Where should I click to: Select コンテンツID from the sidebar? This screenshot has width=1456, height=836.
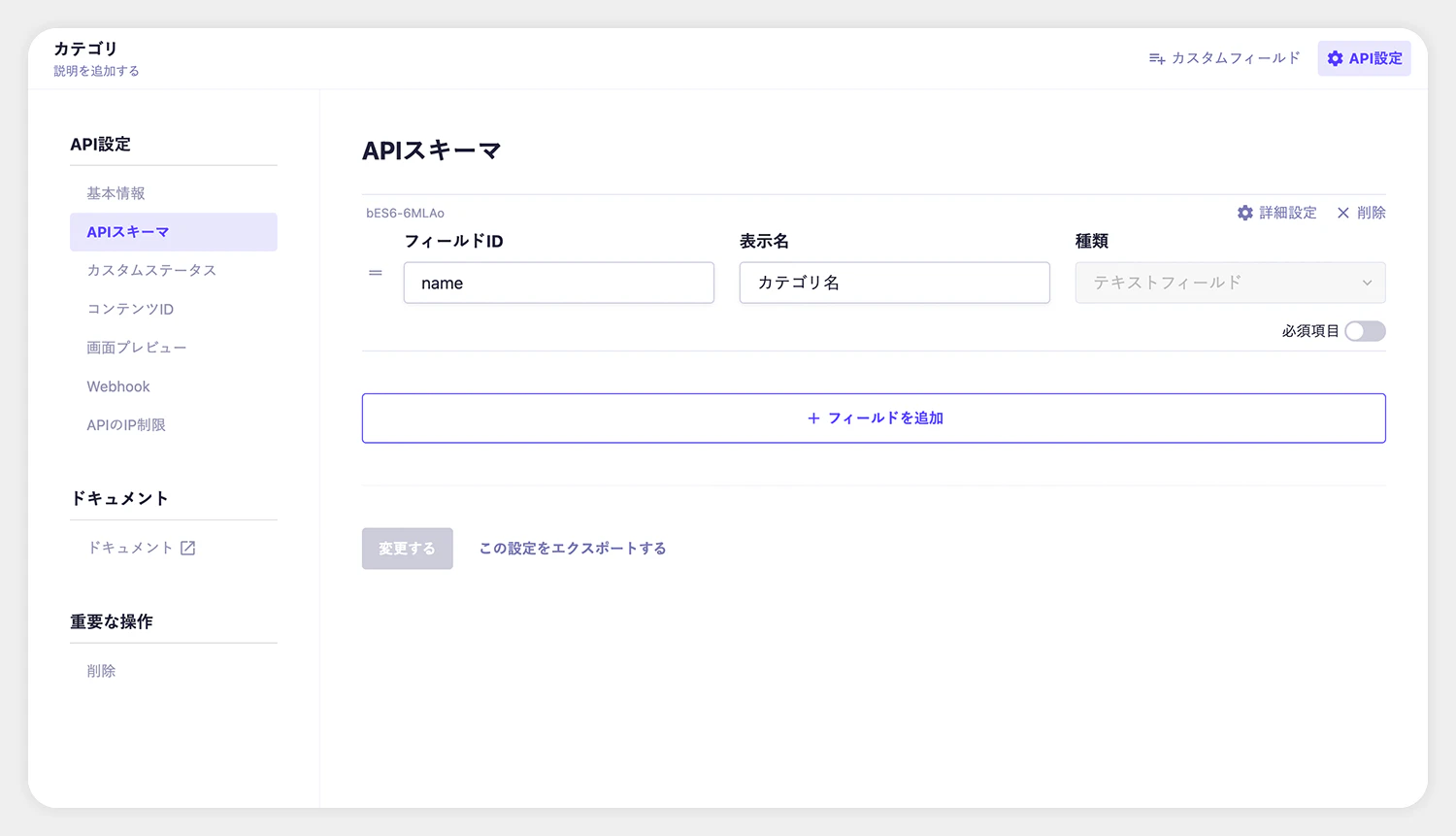tap(130, 308)
